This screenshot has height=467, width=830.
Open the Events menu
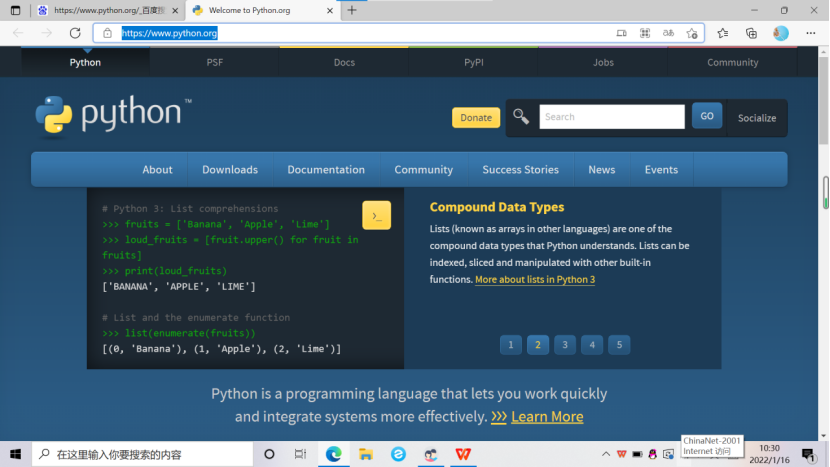661,169
